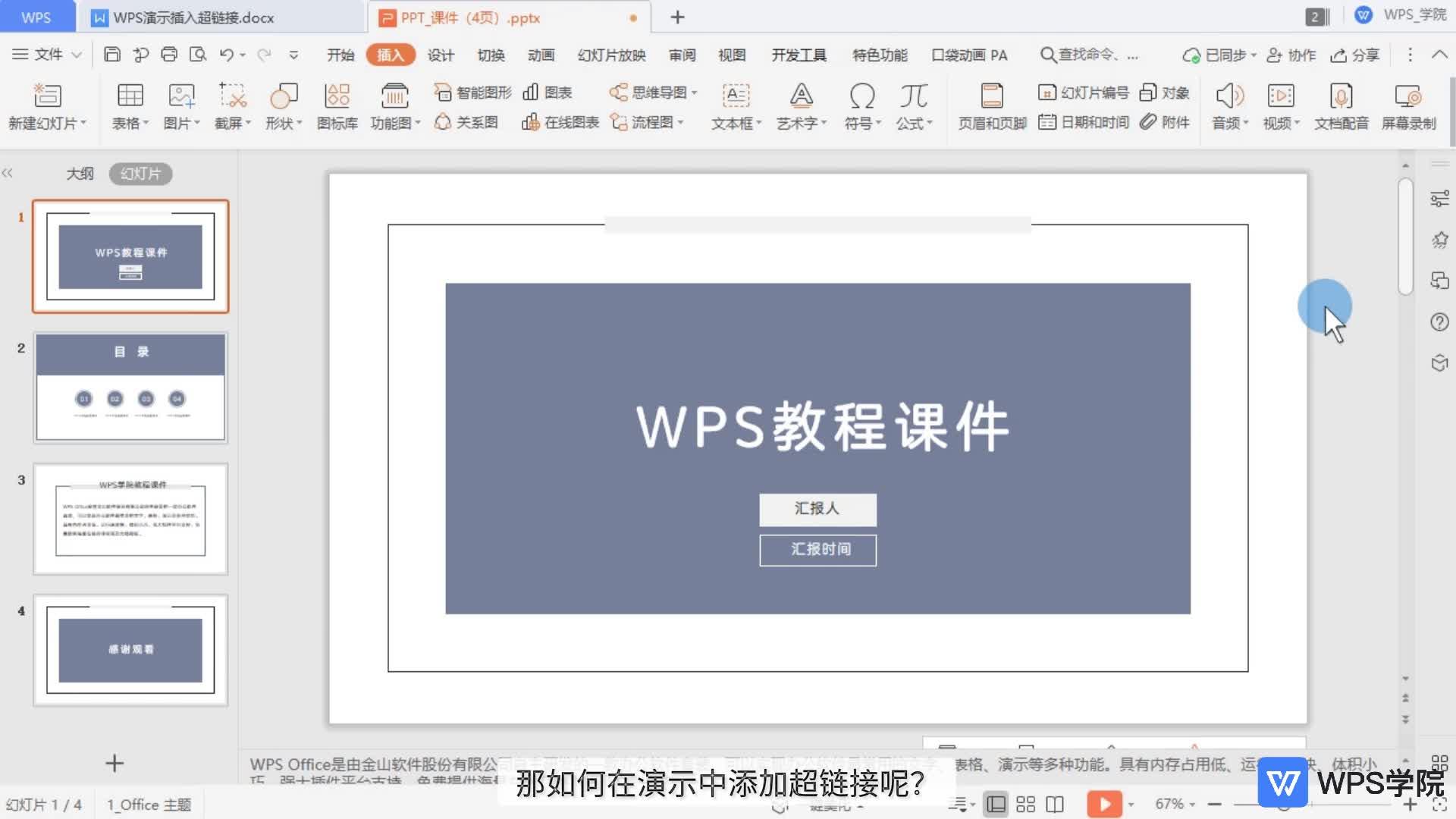Insert a 公式 formula
The image size is (1456, 819).
click(914, 106)
